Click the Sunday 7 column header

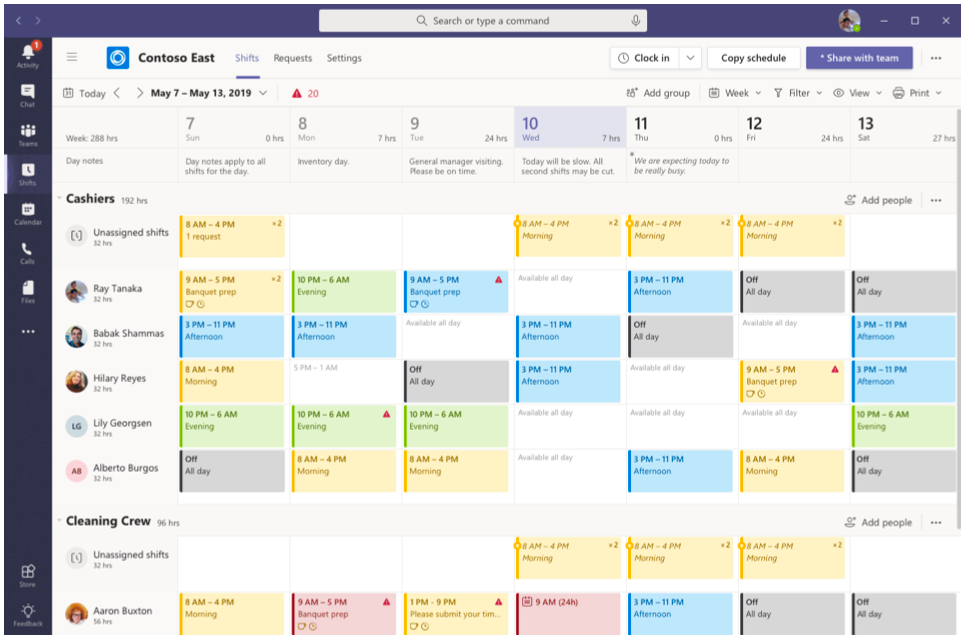point(234,128)
